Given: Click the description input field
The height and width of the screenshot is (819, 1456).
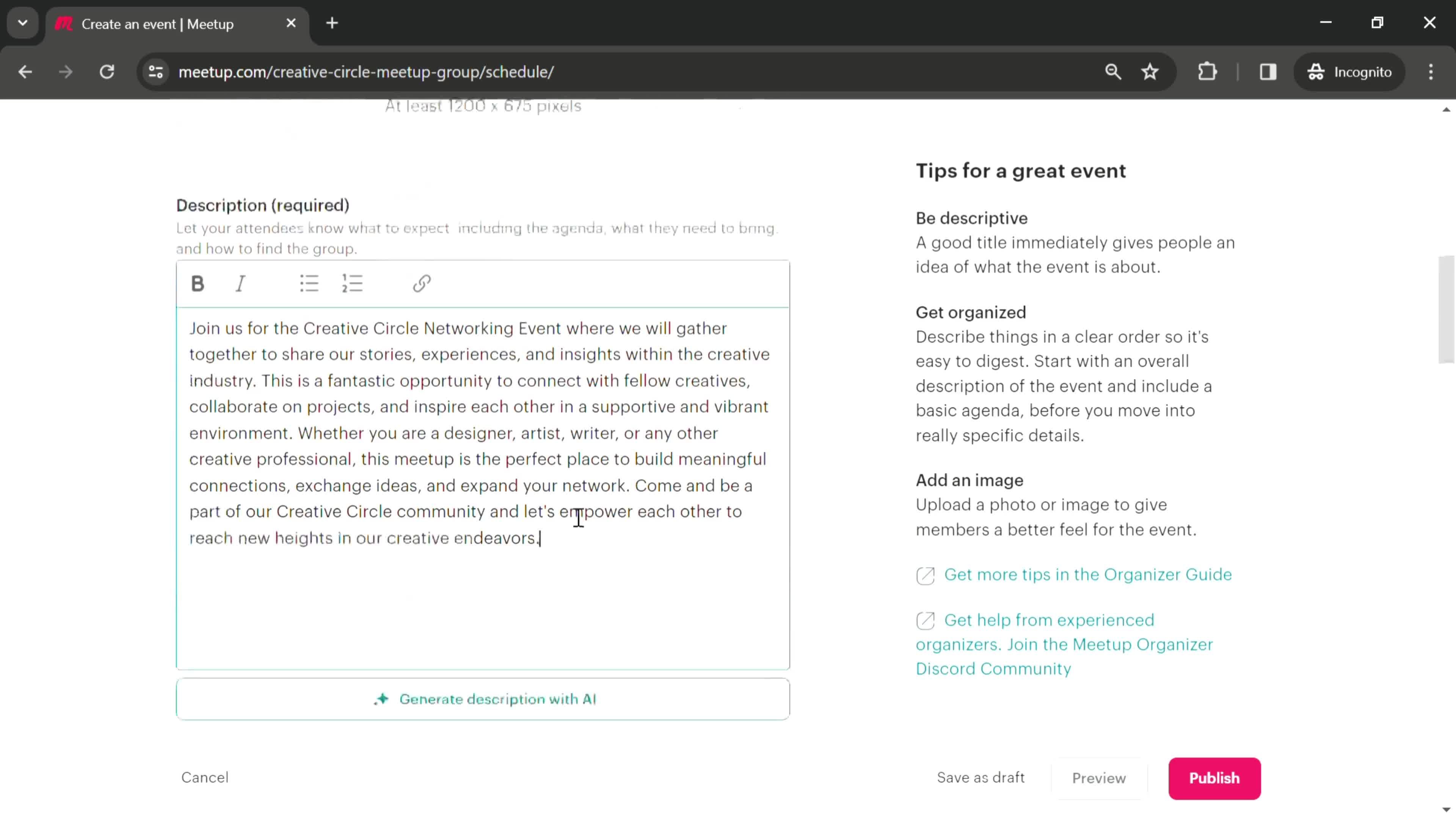Looking at the screenshot, I should point(483,489).
